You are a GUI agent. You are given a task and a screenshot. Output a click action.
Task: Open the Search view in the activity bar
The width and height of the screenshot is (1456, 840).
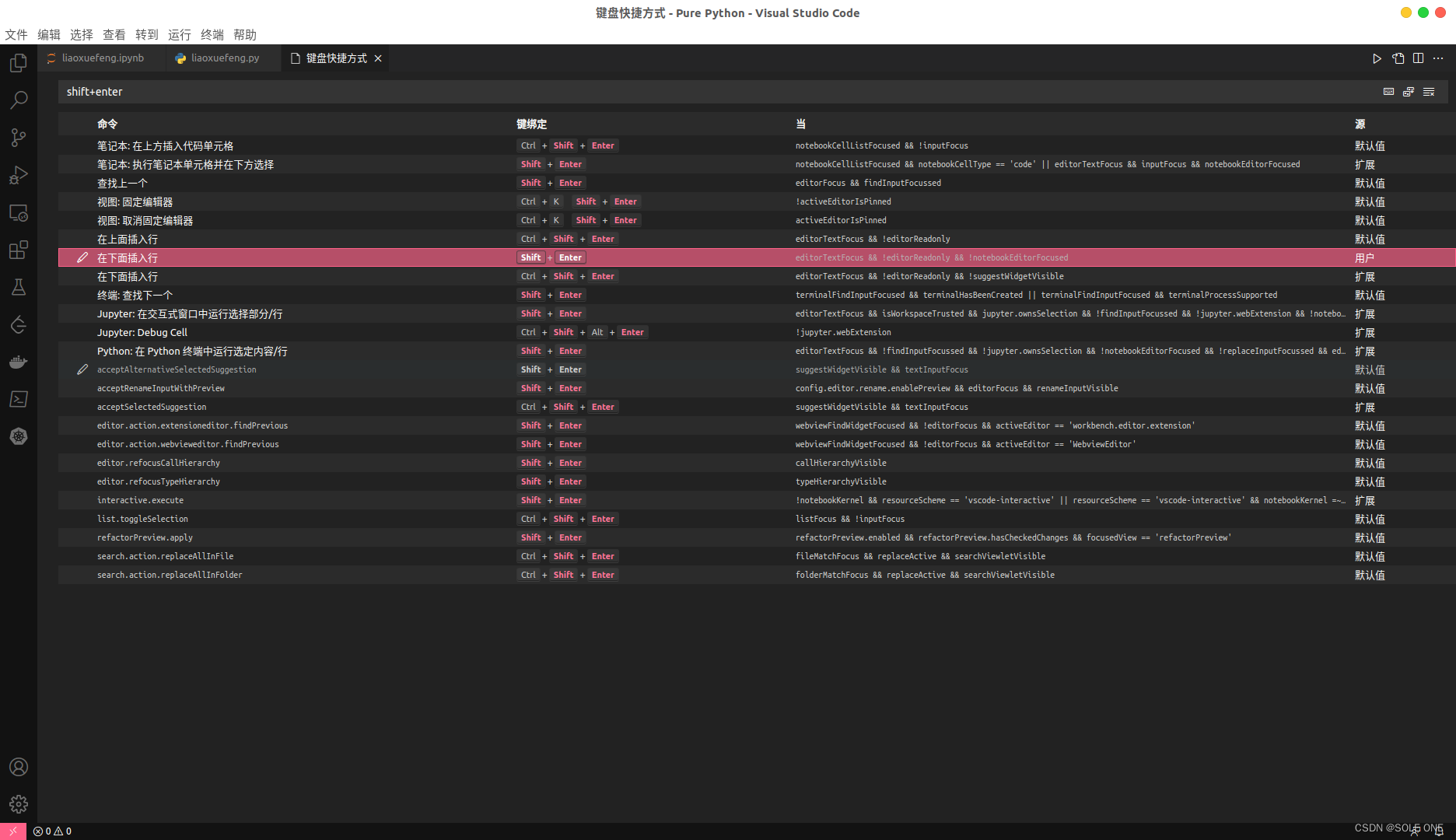click(19, 100)
